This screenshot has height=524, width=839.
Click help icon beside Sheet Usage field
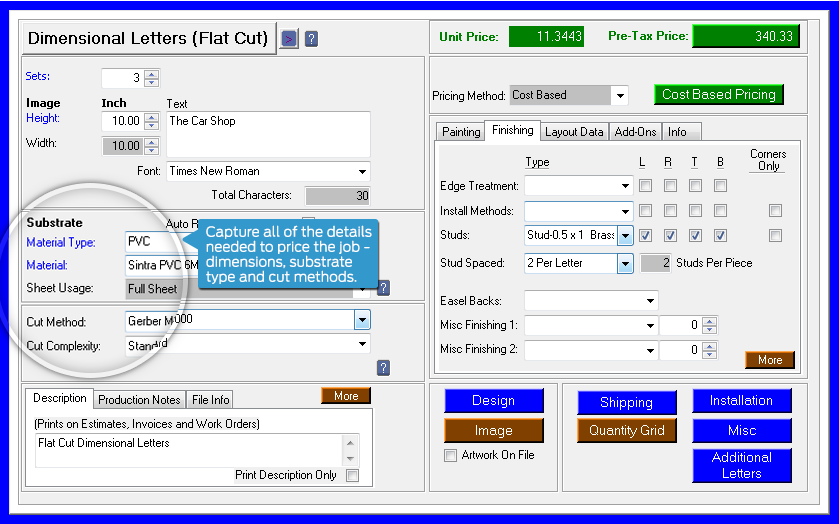[383, 288]
